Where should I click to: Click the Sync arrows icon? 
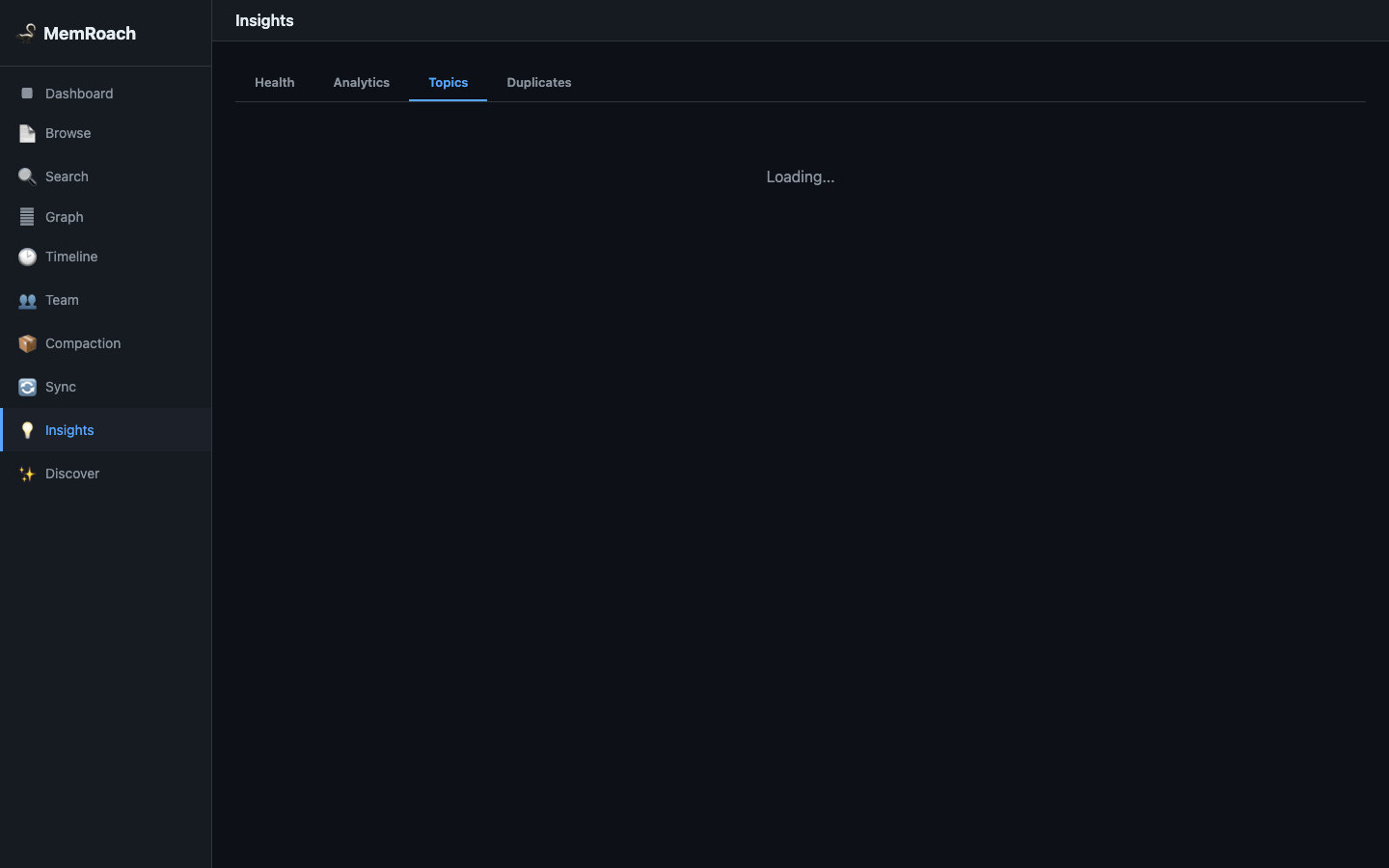point(27,387)
